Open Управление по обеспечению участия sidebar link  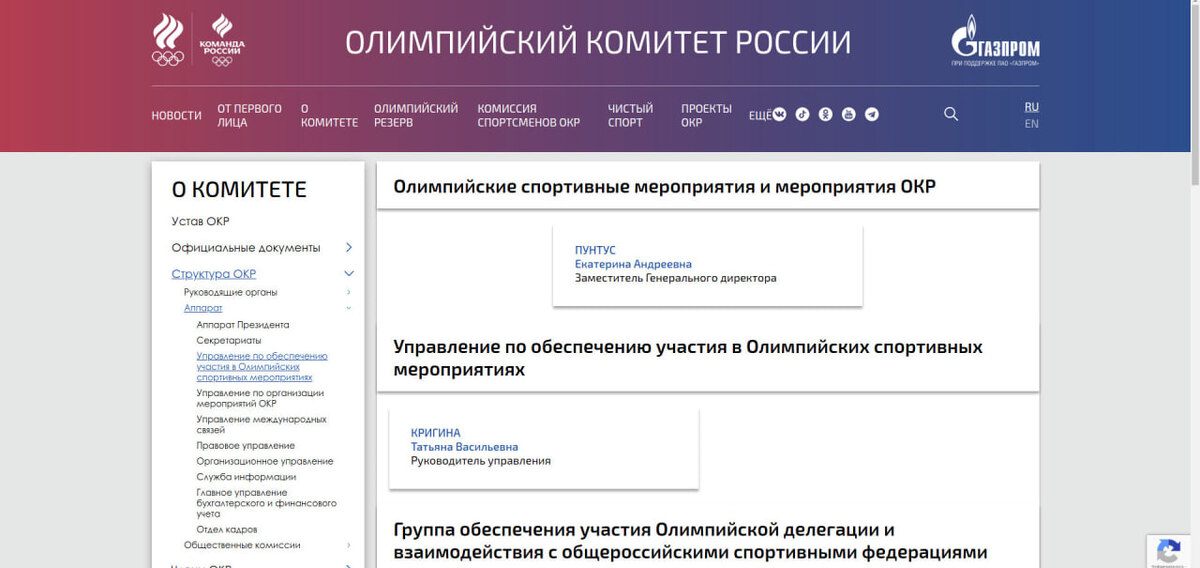pyautogui.click(x=262, y=367)
